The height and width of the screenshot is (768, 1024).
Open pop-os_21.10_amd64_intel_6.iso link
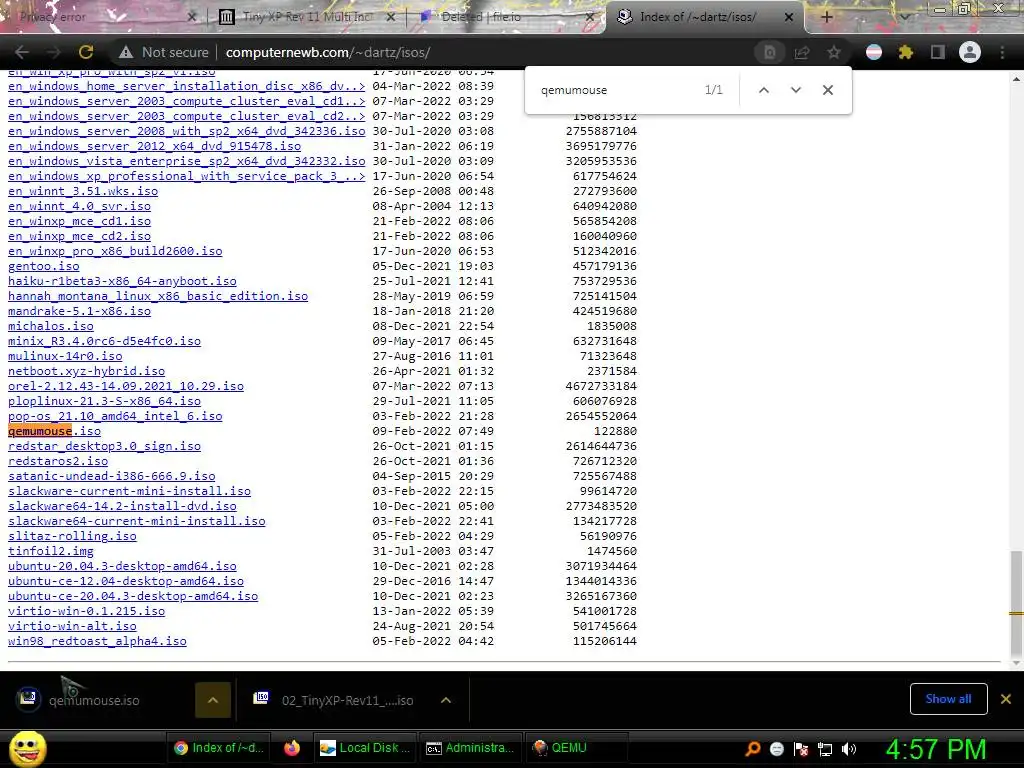[x=115, y=416]
